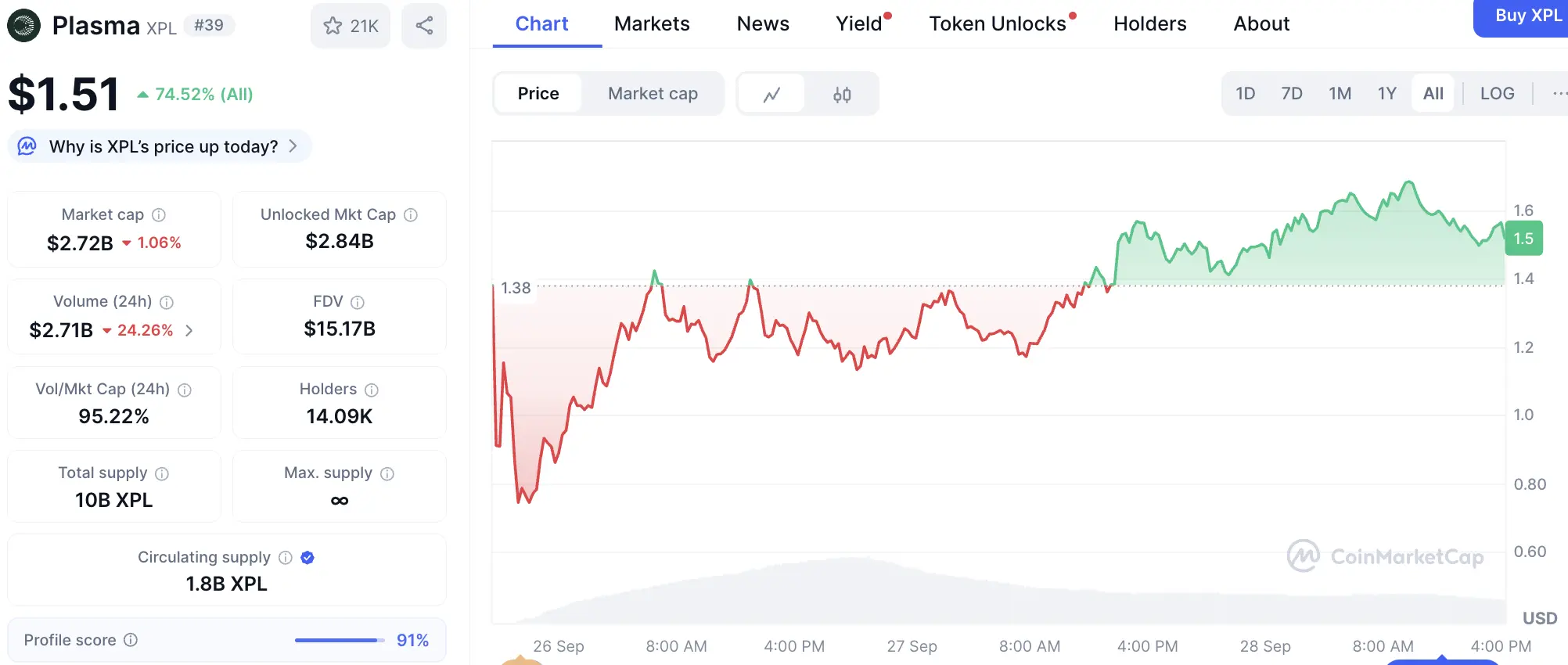Select the 7D time range
This screenshot has height=665, width=1568.
pos(1291,94)
